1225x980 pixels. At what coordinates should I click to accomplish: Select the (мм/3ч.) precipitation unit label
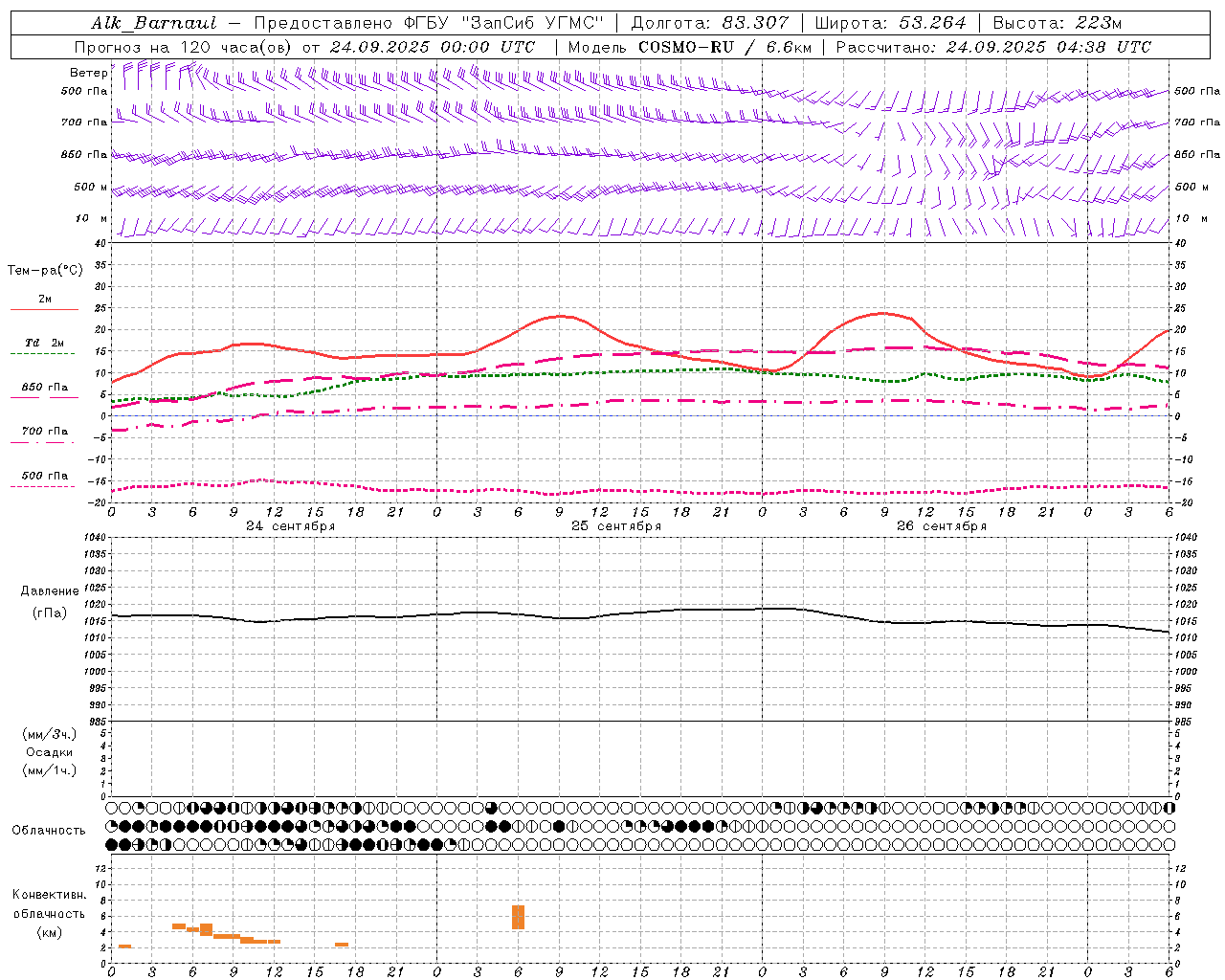(x=49, y=734)
